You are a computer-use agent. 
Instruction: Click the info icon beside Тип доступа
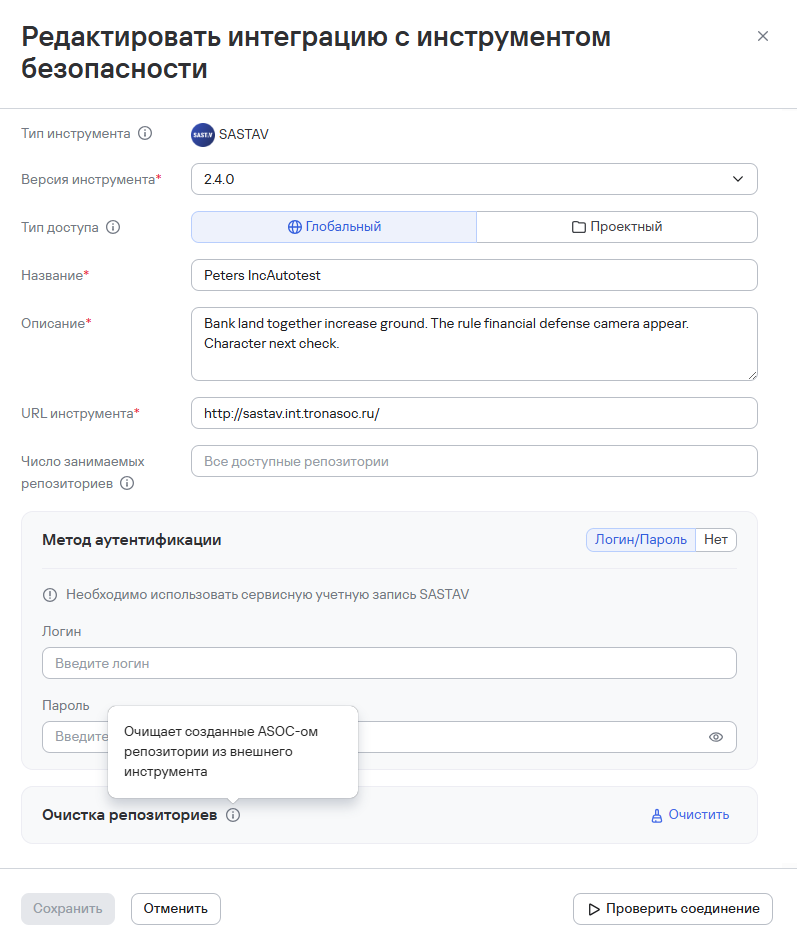click(113, 227)
